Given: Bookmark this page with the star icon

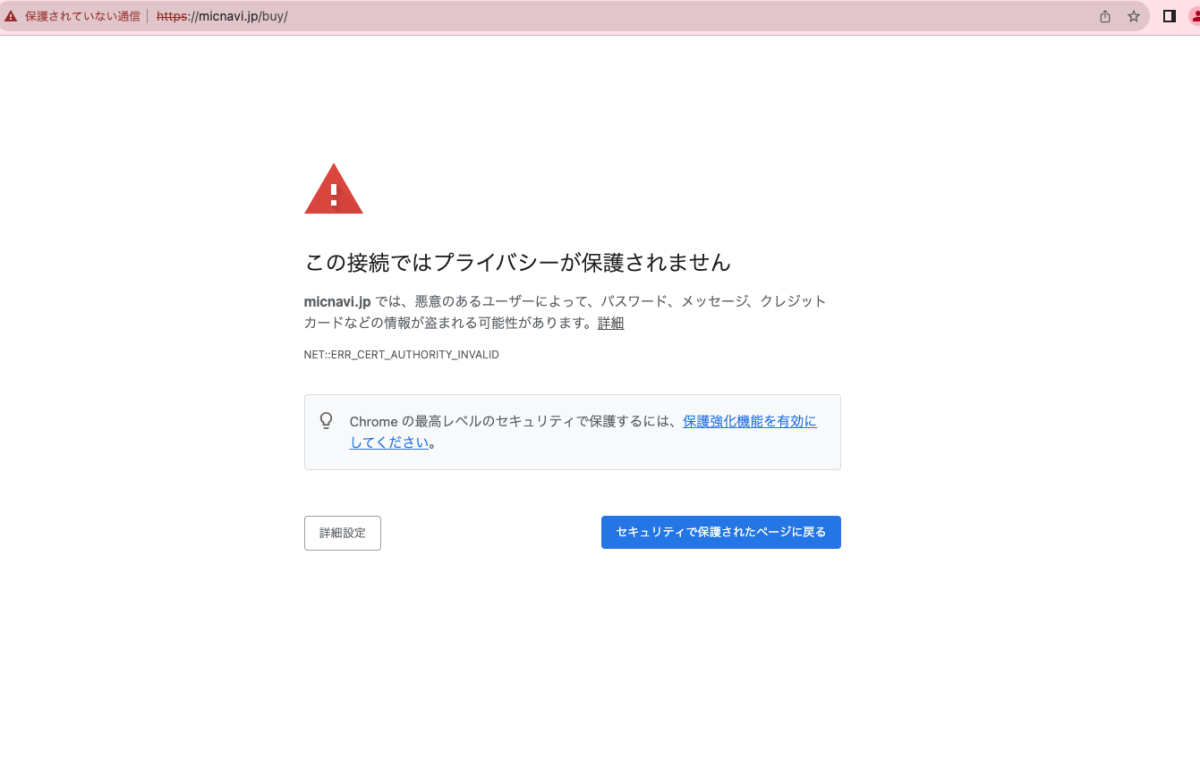Looking at the screenshot, I should (x=1133, y=17).
